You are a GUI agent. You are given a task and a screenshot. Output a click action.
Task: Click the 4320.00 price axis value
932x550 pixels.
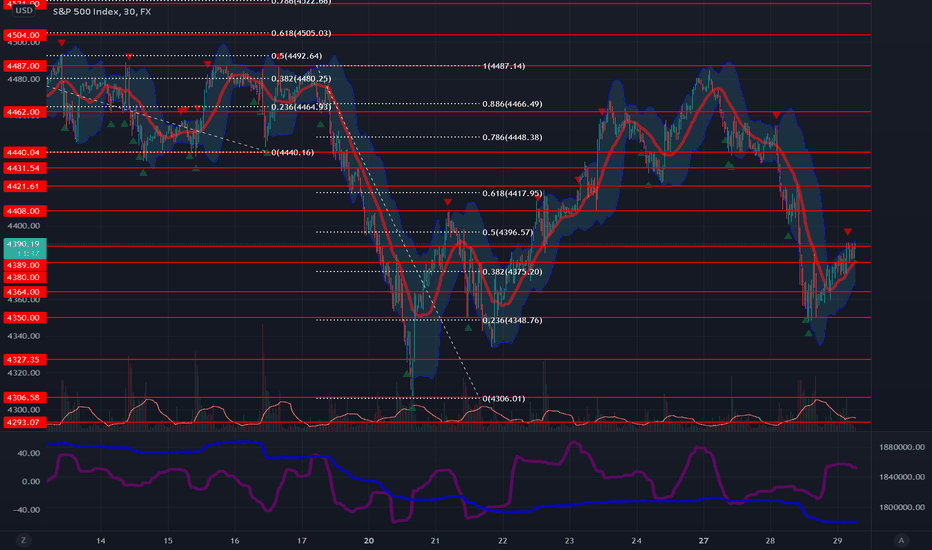point(24,373)
